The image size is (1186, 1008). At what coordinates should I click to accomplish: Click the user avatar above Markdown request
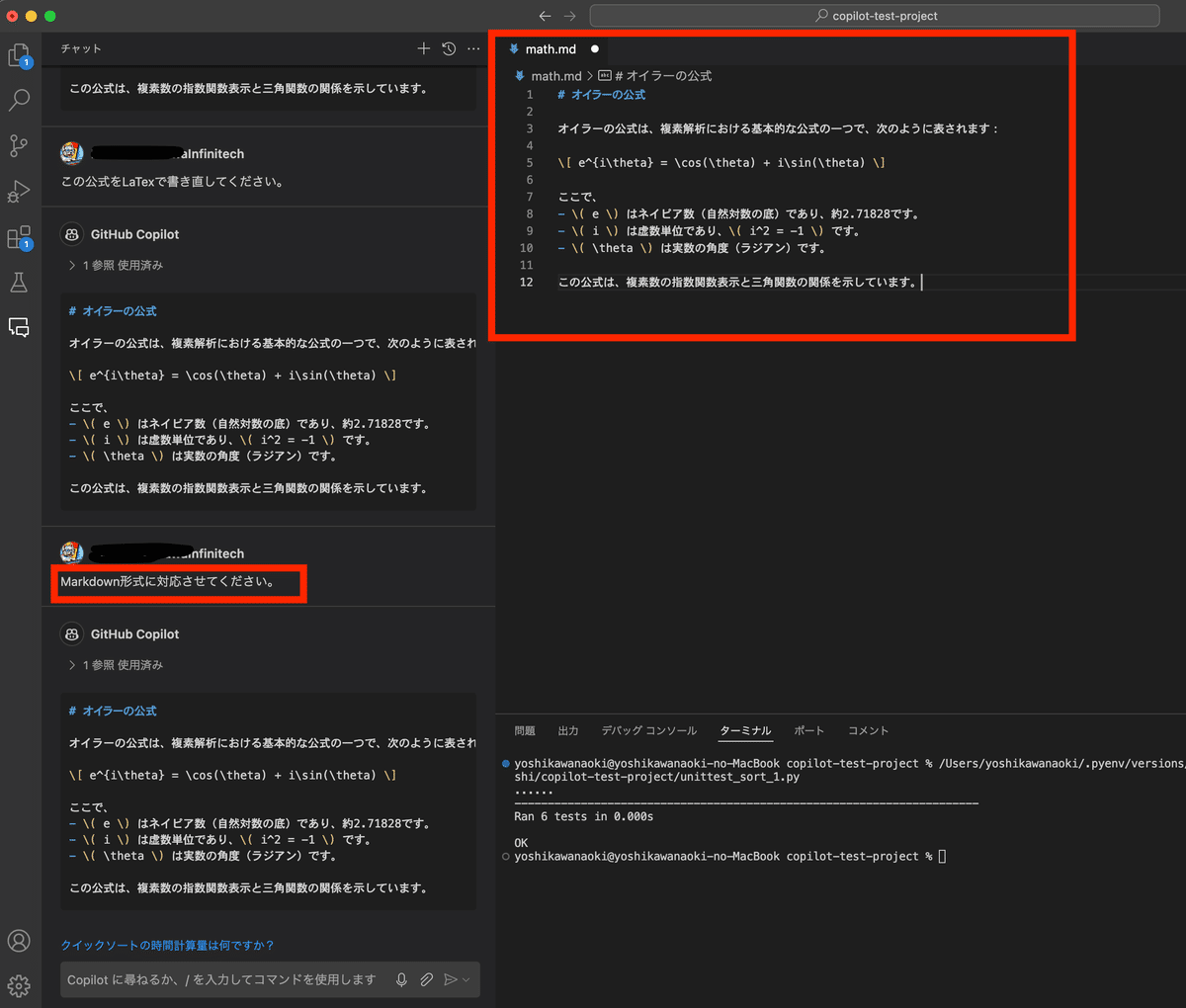(x=71, y=553)
